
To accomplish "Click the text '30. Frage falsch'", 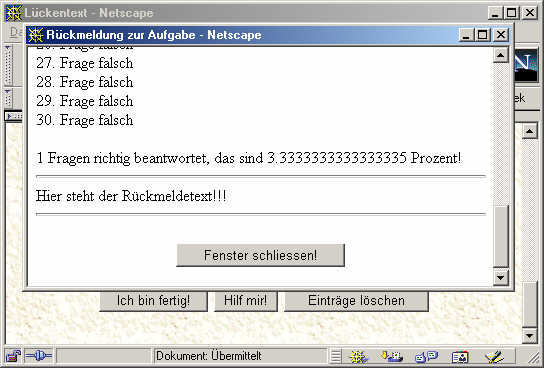I will pos(85,120).
